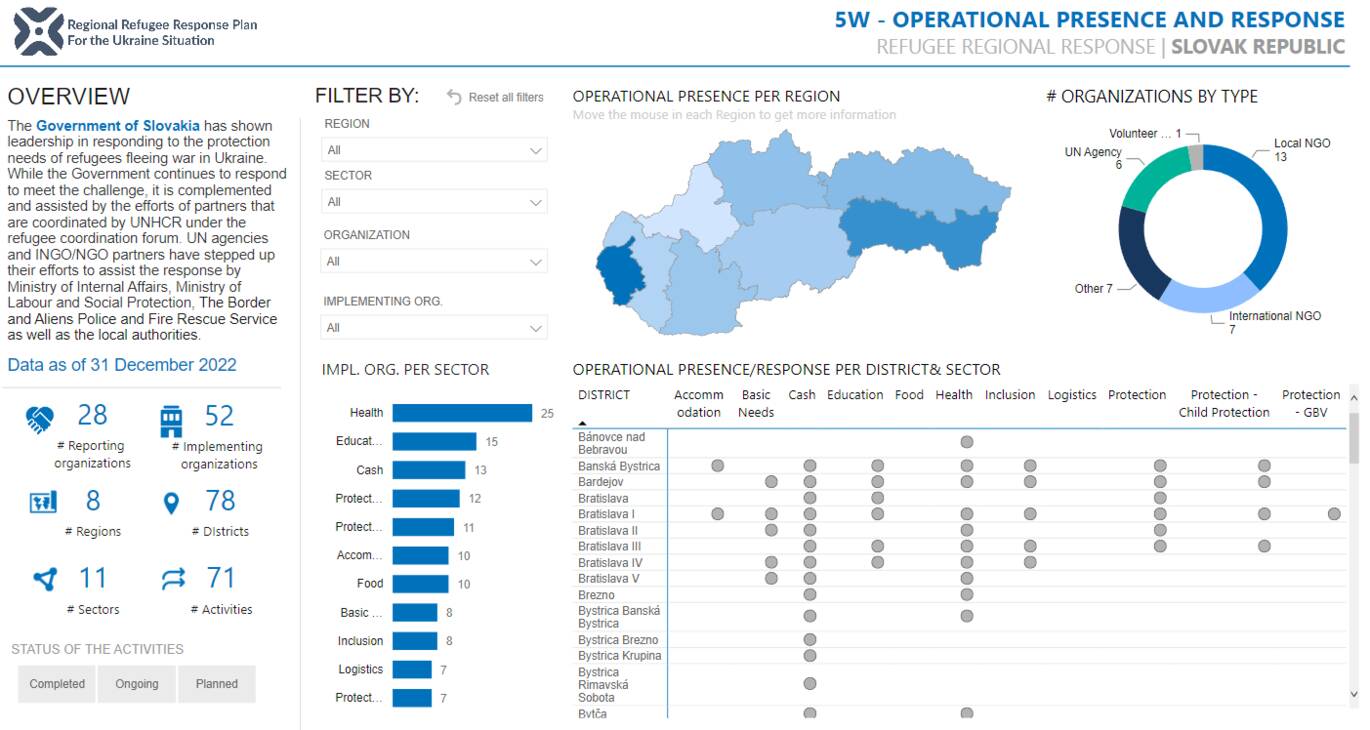Click the Logistics column header

(1072, 395)
